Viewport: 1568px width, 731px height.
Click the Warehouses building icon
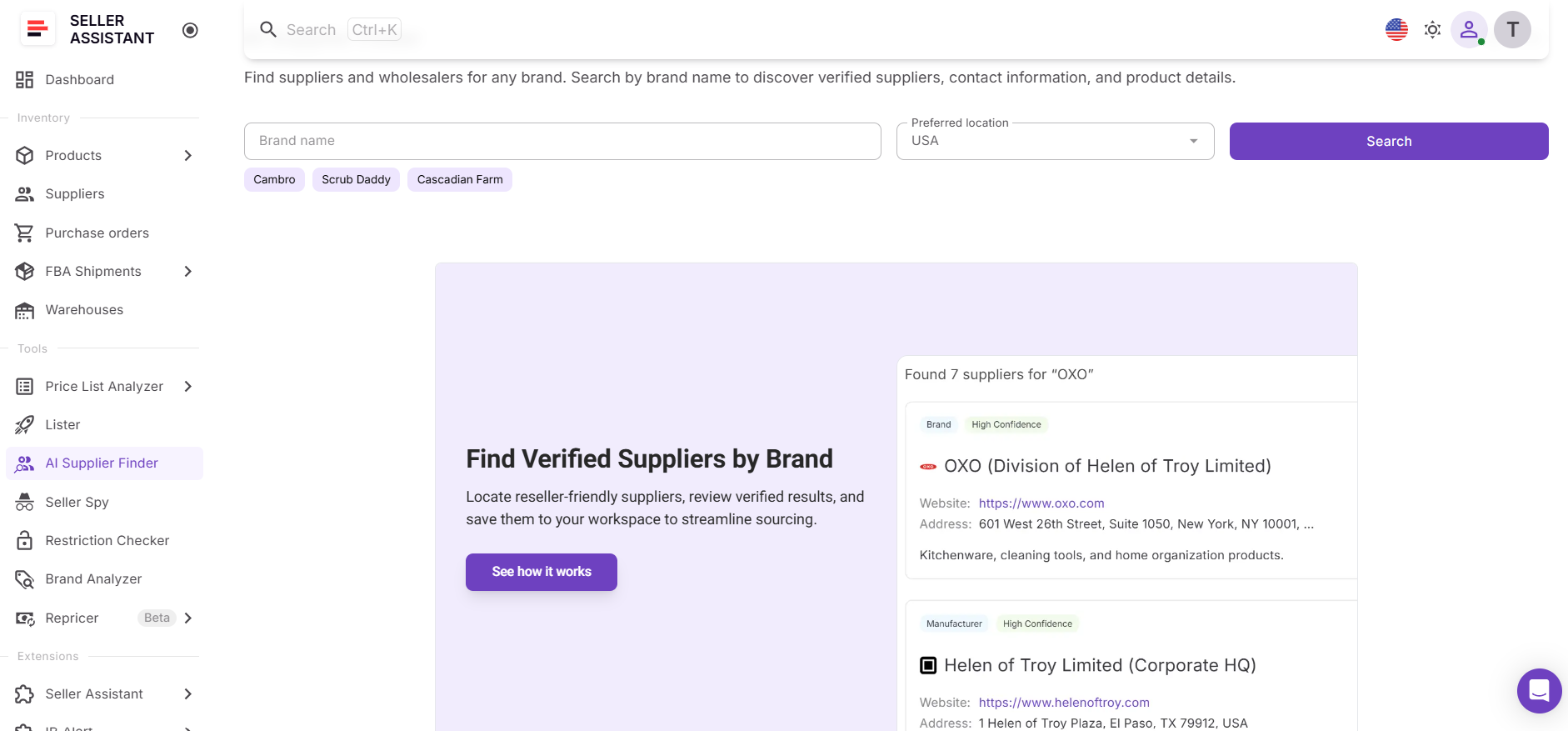(x=25, y=310)
